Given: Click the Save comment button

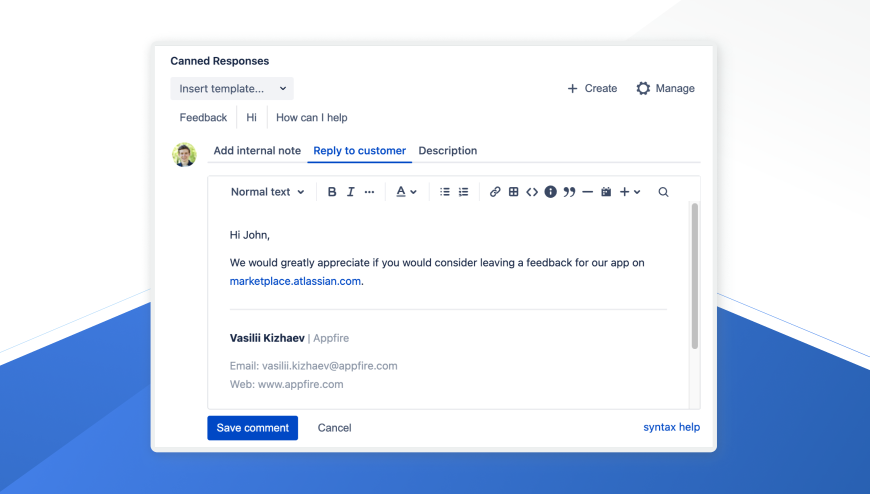Looking at the screenshot, I should pos(252,428).
